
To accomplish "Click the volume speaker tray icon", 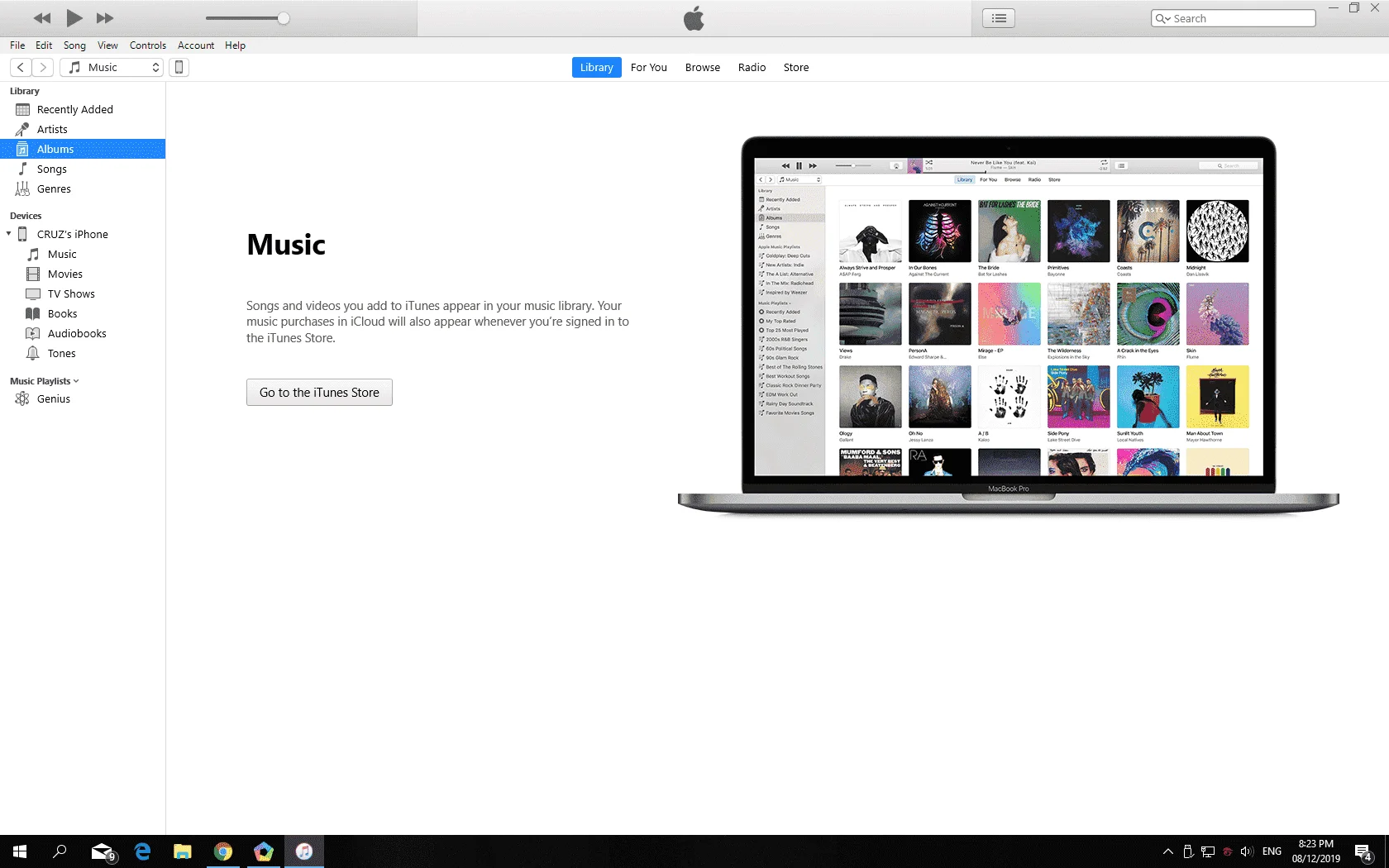I will [1247, 851].
